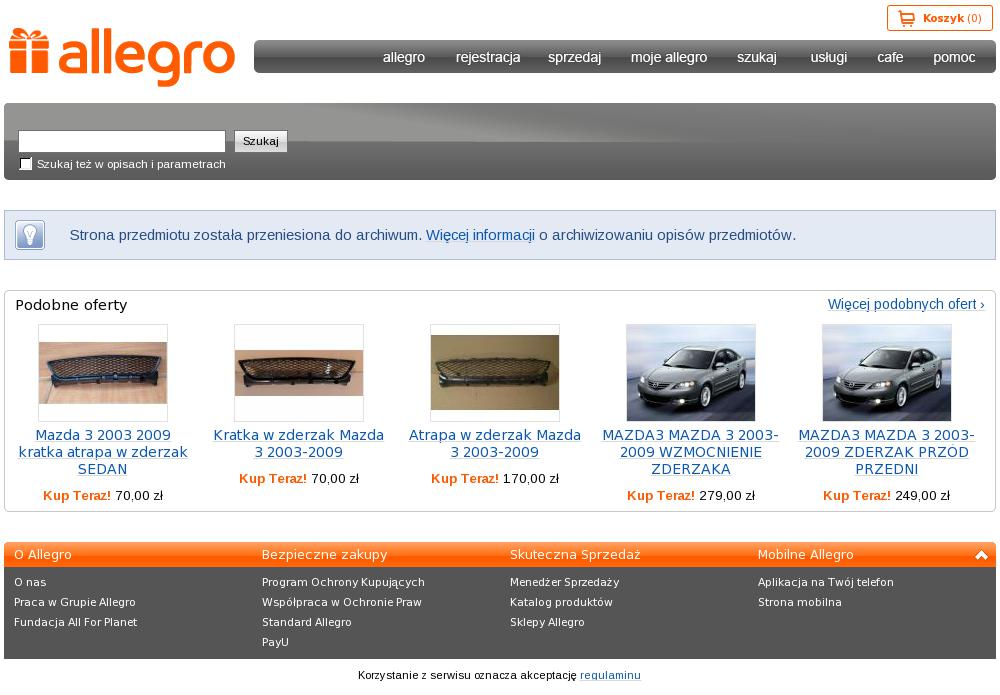Open Standard Allegro footer link
The width and height of the screenshot is (1000, 695).
(307, 622)
